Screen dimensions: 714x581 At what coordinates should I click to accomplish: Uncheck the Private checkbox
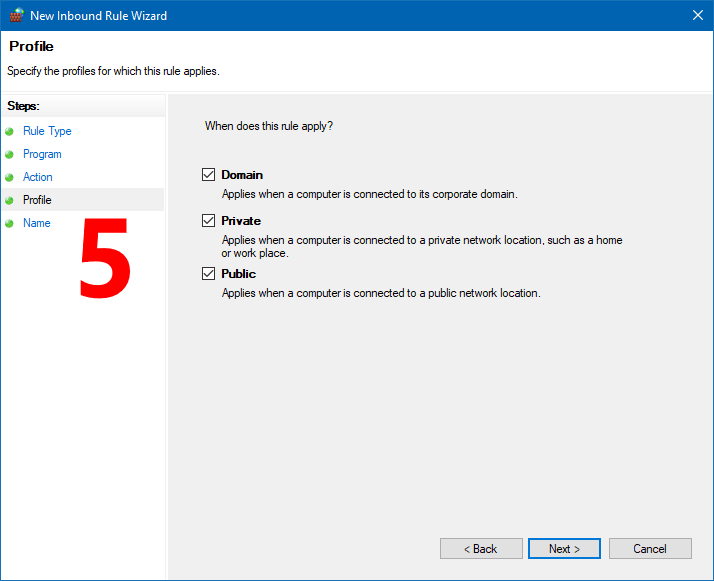pyautogui.click(x=209, y=220)
